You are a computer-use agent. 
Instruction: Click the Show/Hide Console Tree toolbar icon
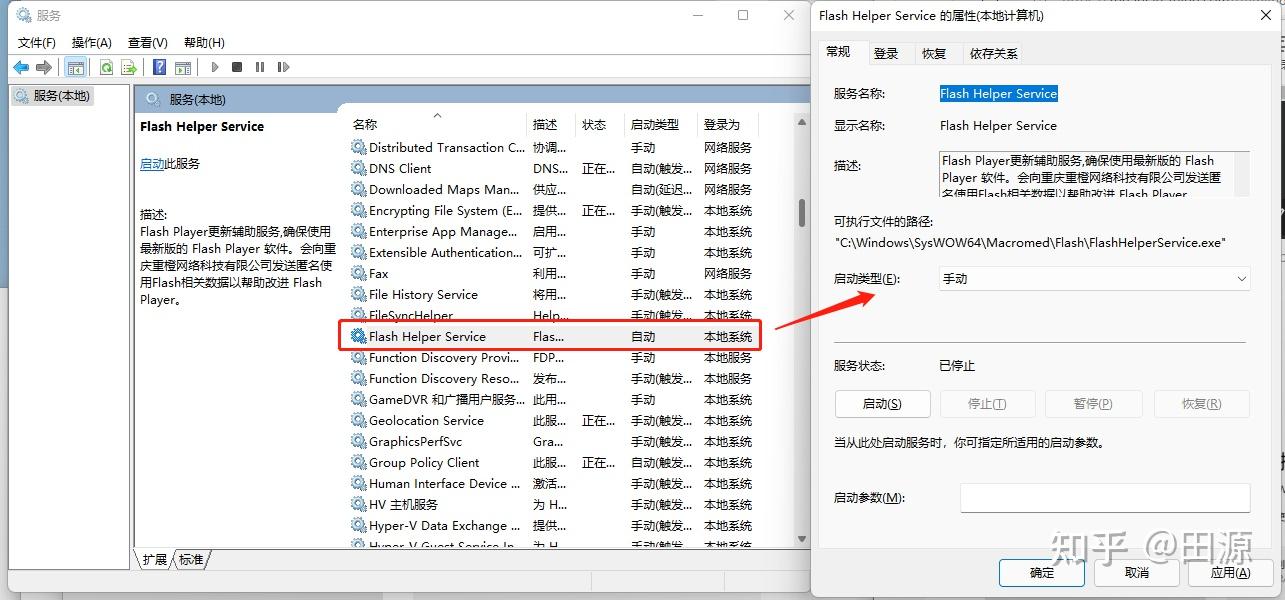pos(76,67)
